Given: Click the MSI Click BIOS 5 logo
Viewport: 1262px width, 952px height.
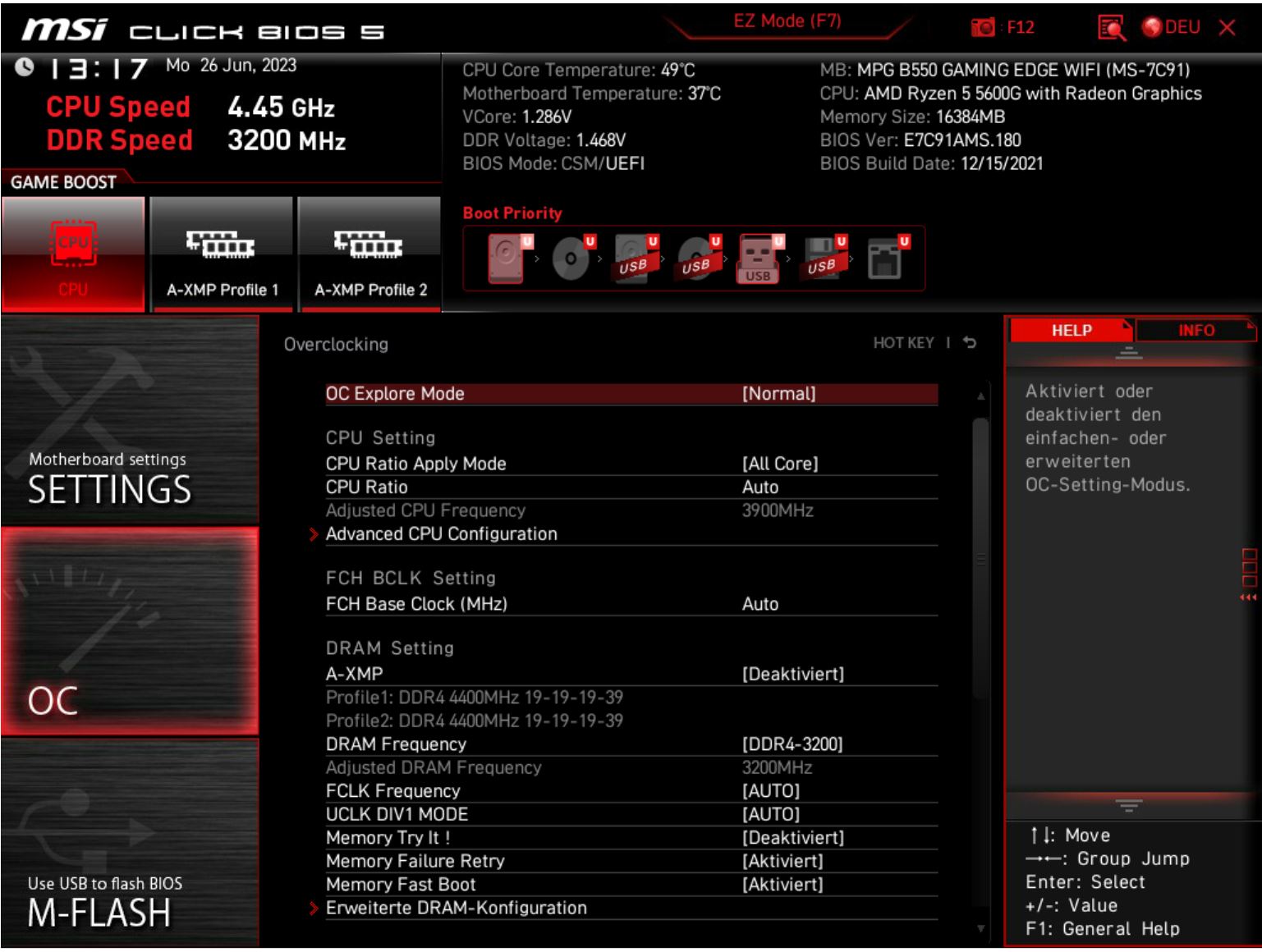Looking at the screenshot, I should pos(202,30).
